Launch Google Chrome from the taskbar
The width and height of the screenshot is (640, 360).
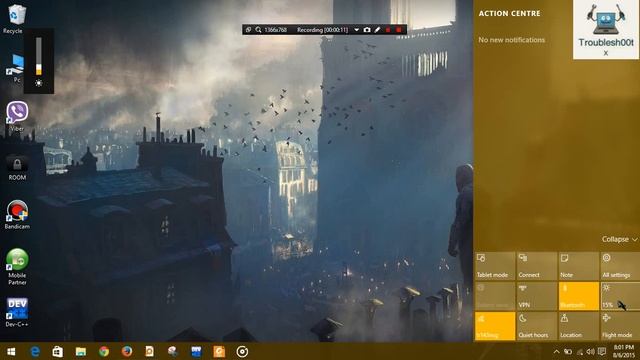click(104, 351)
